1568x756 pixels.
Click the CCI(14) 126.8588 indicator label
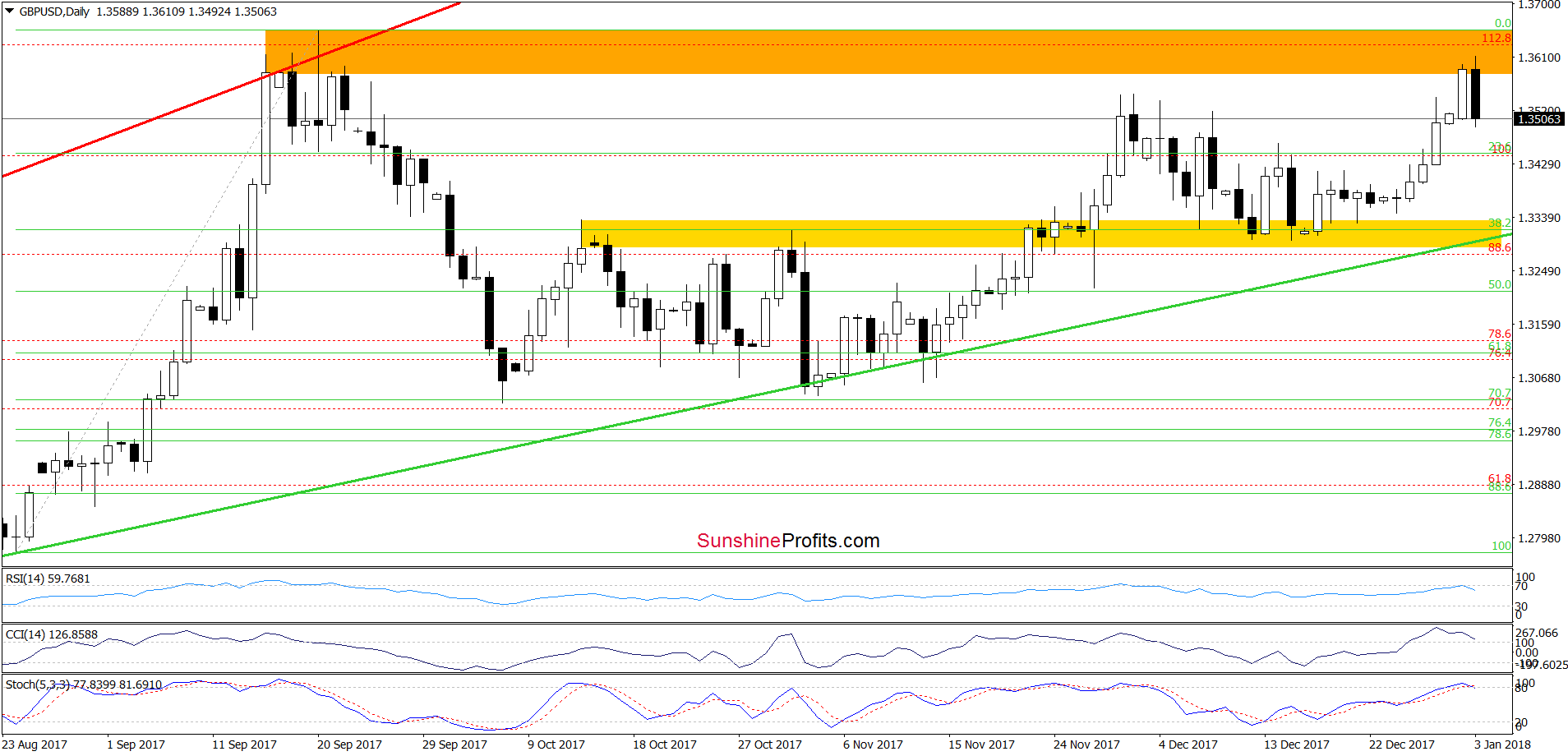(x=51, y=634)
